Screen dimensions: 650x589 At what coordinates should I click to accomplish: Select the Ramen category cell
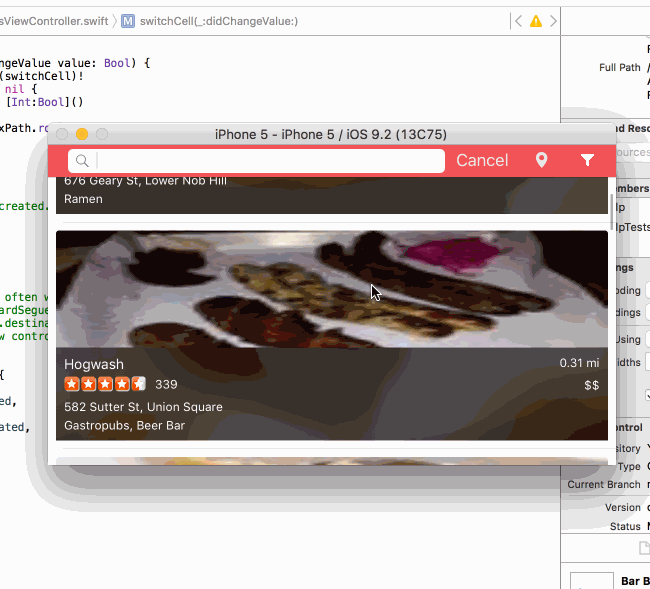tap(83, 199)
